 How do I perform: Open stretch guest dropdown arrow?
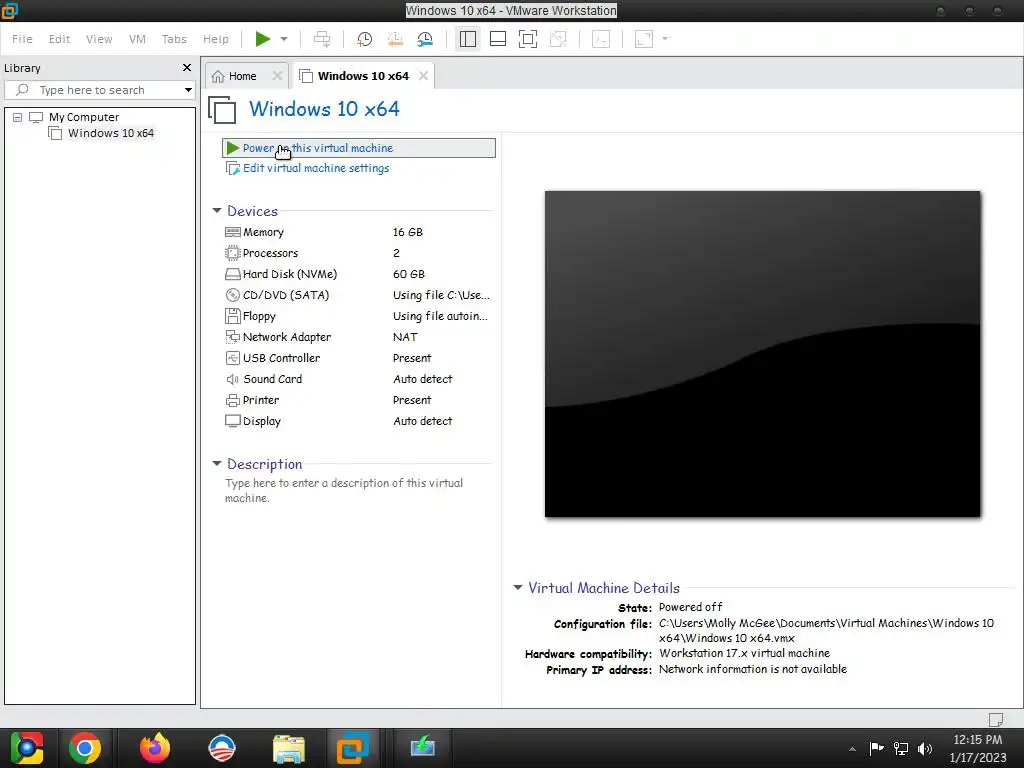665,39
